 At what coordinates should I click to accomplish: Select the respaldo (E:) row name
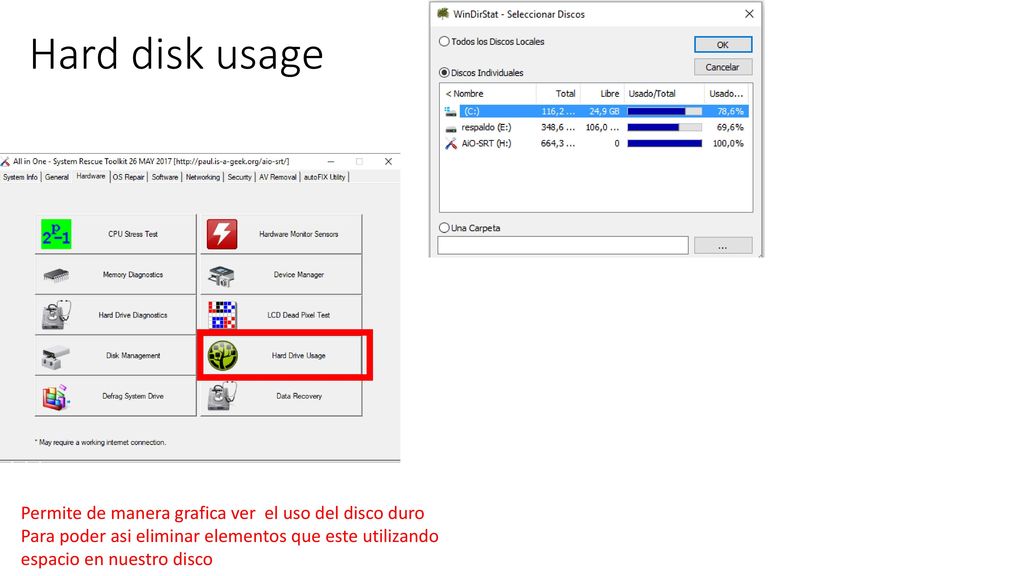[486, 127]
